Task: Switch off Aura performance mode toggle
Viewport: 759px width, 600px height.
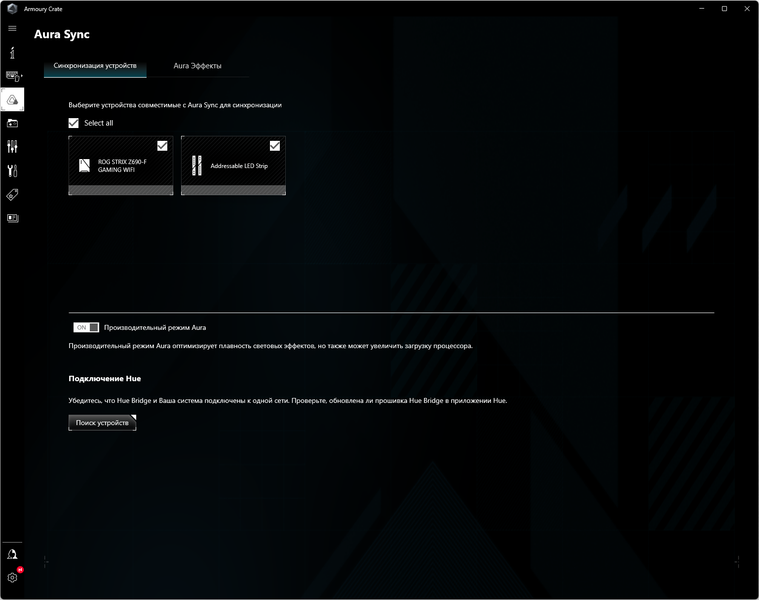Action: (x=86, y=328)
